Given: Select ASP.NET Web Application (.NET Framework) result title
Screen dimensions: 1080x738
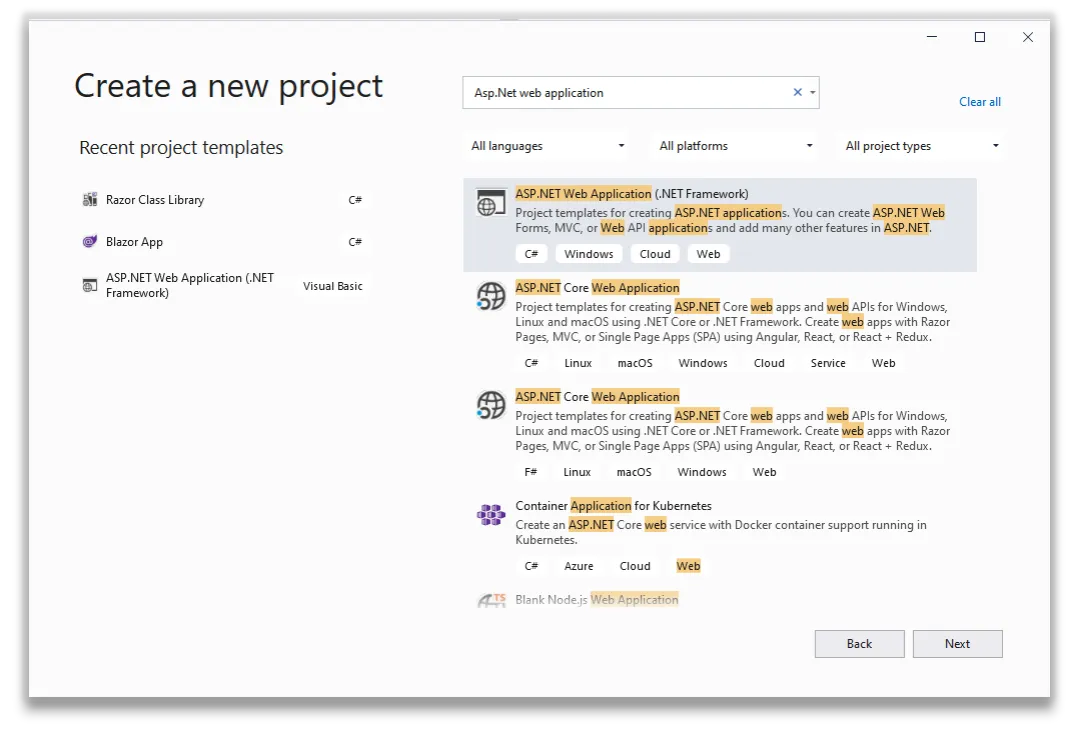Looking at the screenshot, I should pos(632,194).
